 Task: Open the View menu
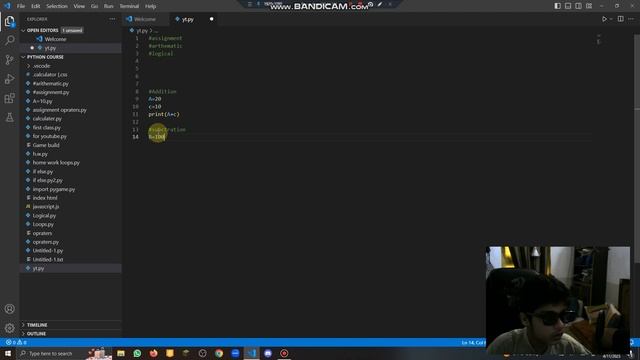click(79, 6)
